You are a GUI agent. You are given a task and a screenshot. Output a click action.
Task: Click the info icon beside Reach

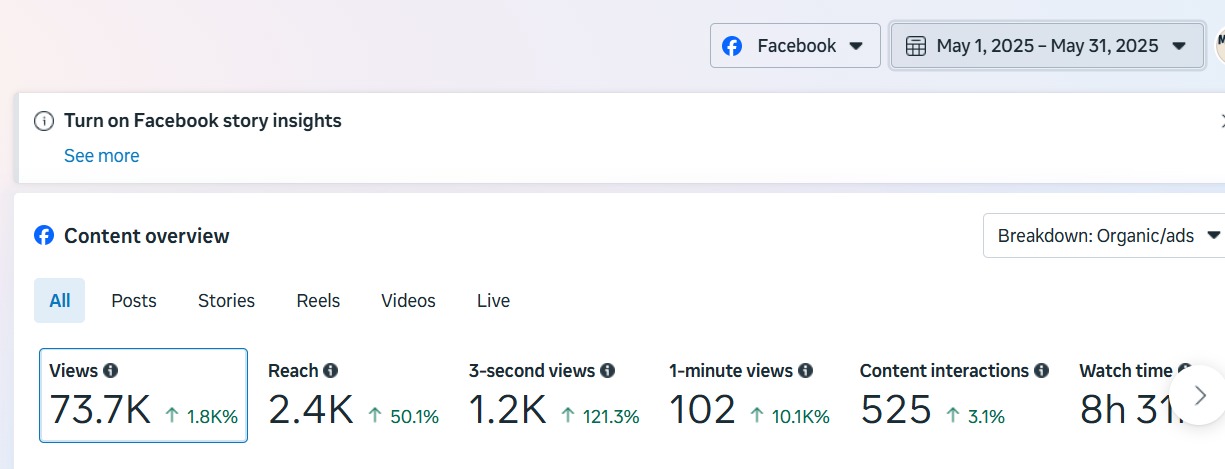tap(330, 371)
